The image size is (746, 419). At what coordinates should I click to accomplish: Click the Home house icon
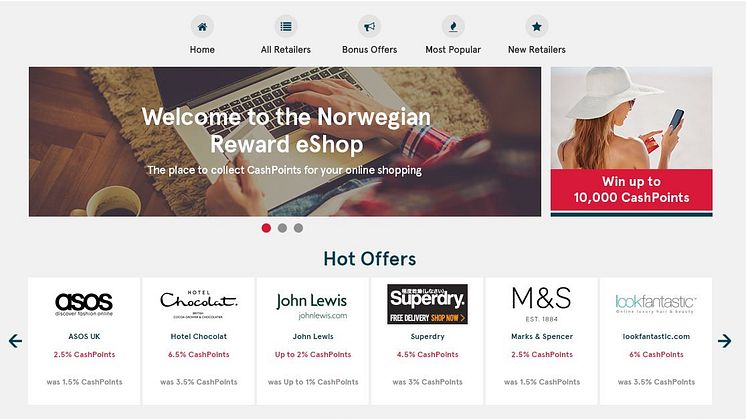pyautogui.click(x=202, y=27)
